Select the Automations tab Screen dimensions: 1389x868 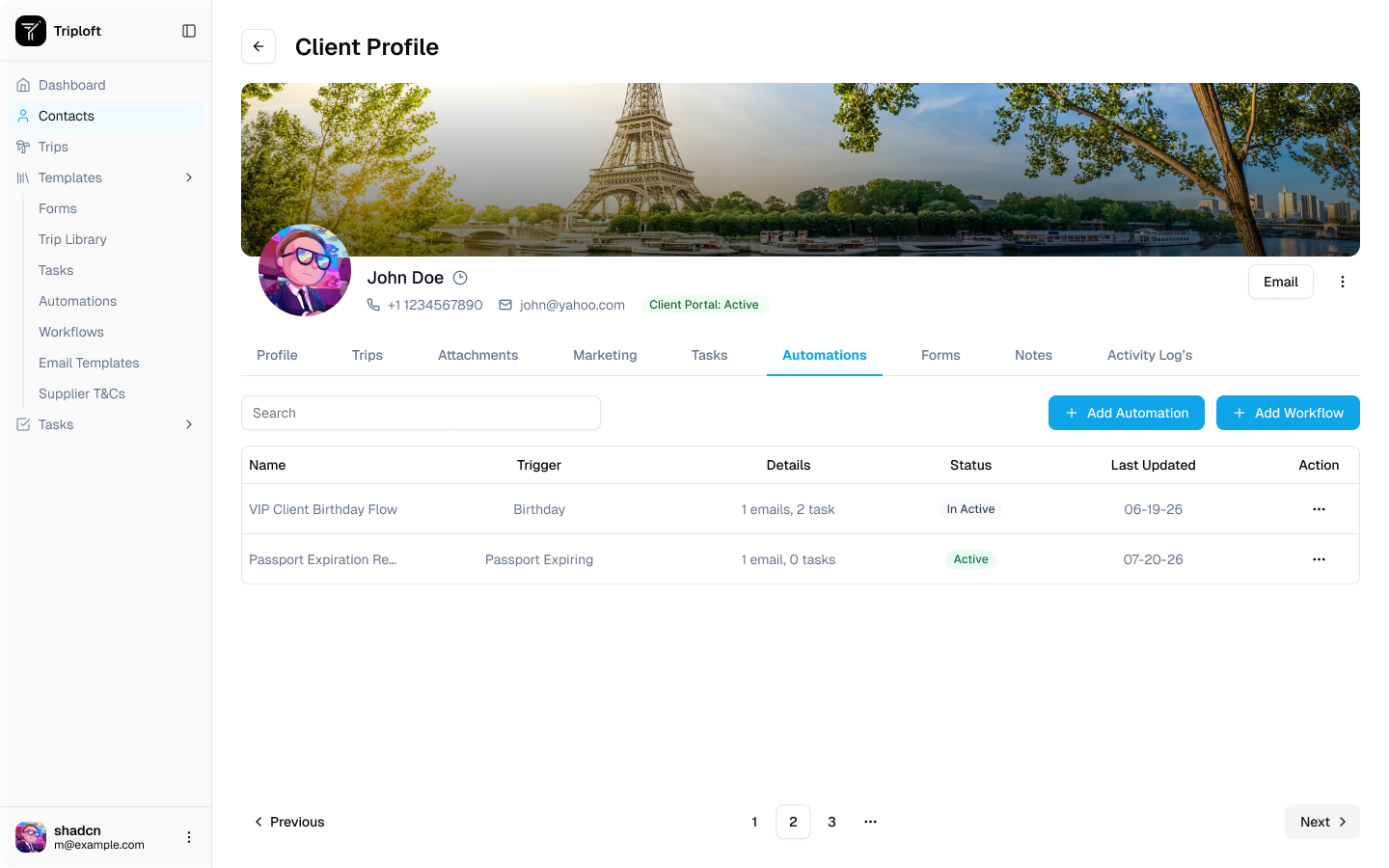pos(825,355)
